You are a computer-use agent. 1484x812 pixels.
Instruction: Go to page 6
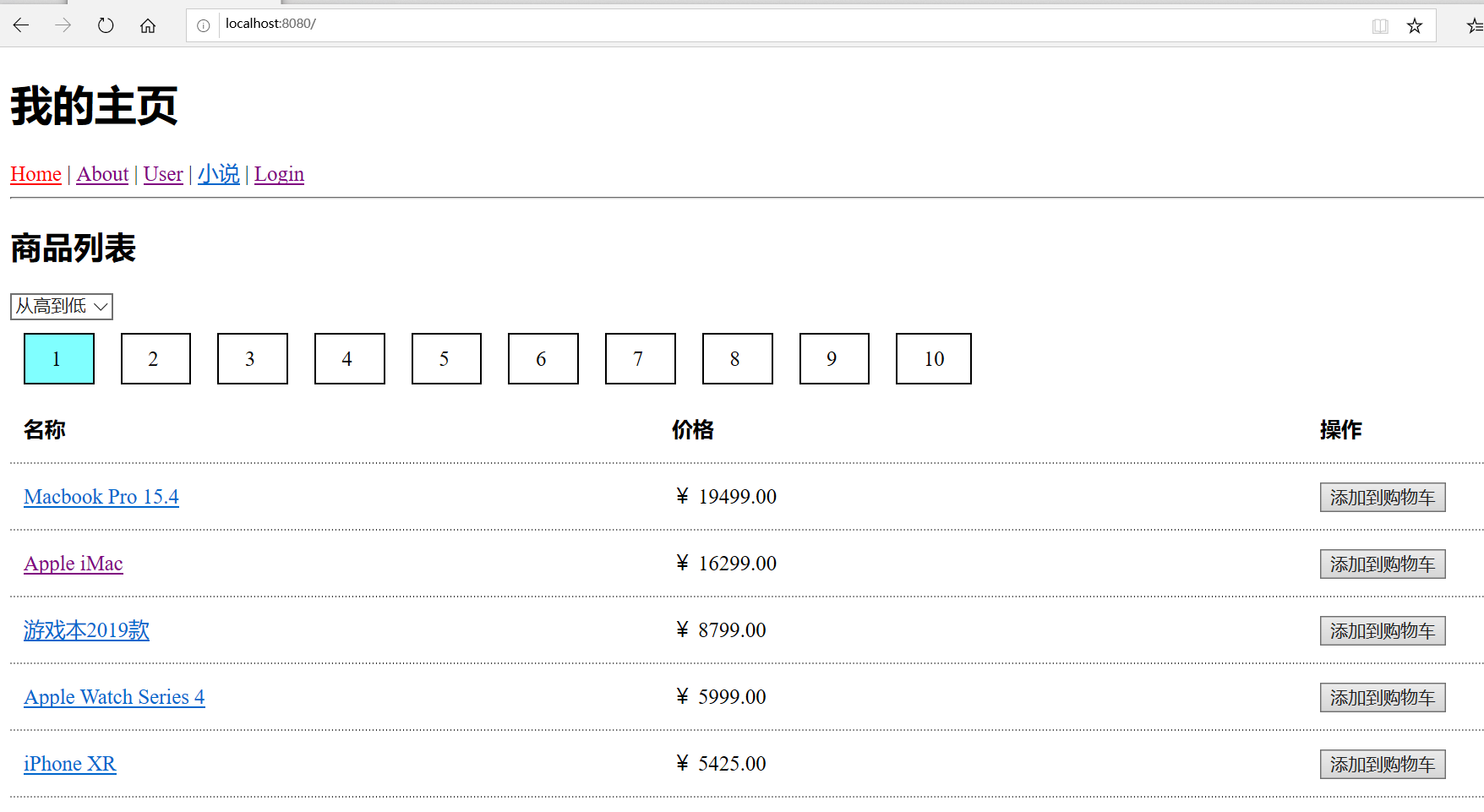point(543,359)
